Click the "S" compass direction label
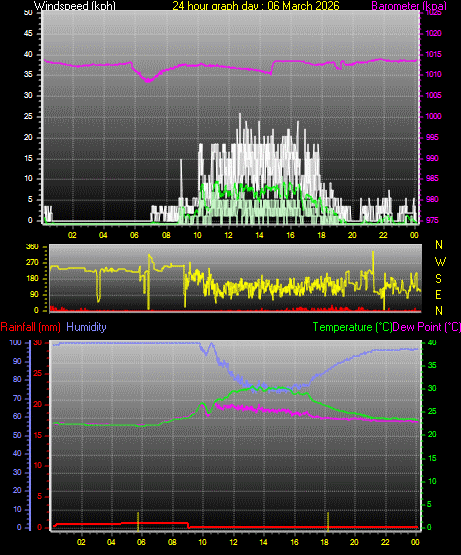The height and width of the screenshot is (555, 461). point(438,279)
